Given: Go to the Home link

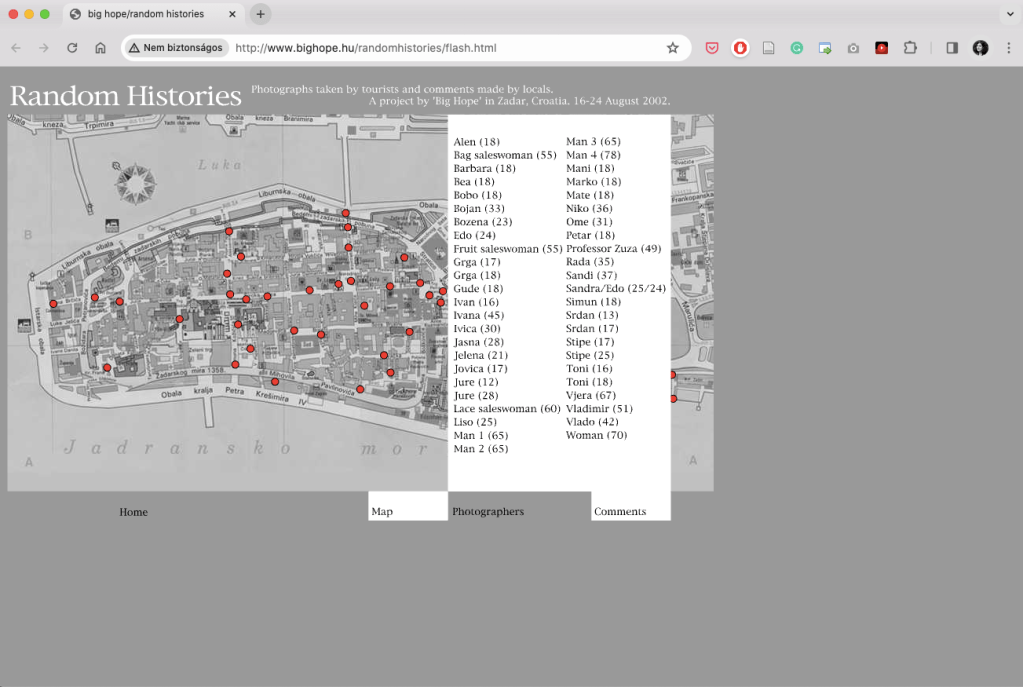Looking at the screenshot, I should pyautogui.click(x=133, y=512).
